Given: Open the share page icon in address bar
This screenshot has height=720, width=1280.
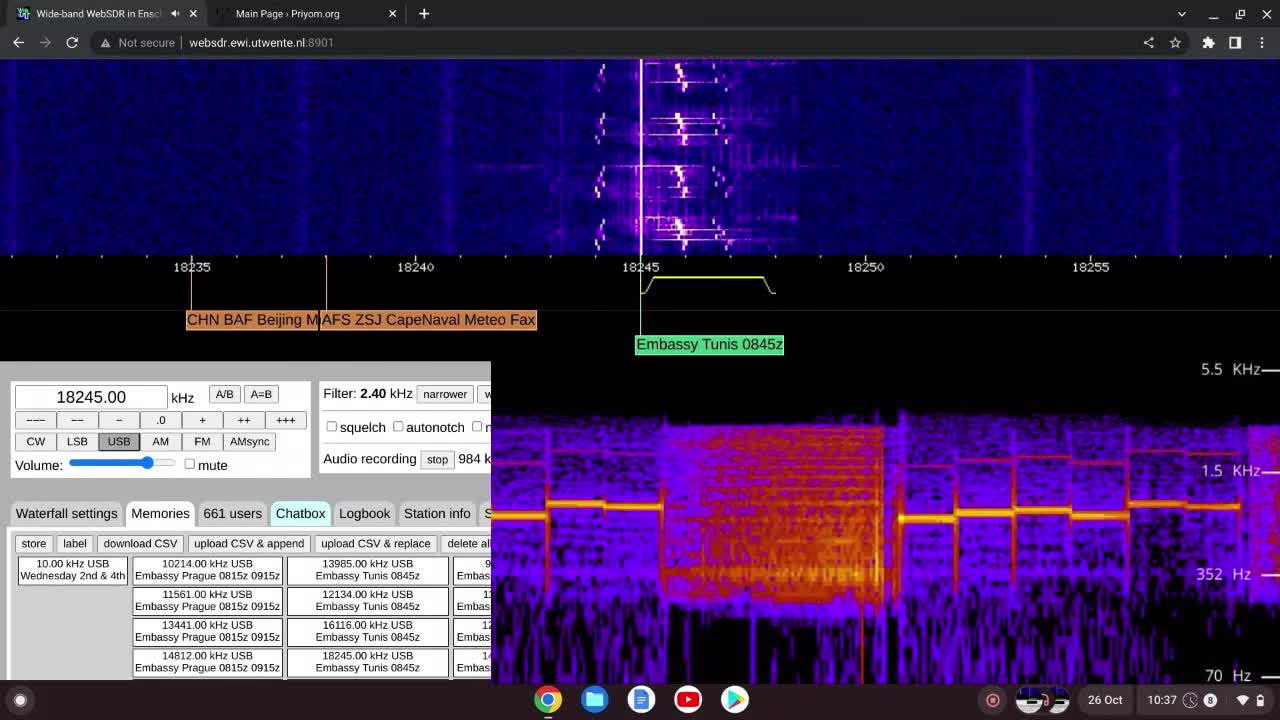Looking at the screenshot, I should (1148, 43).
